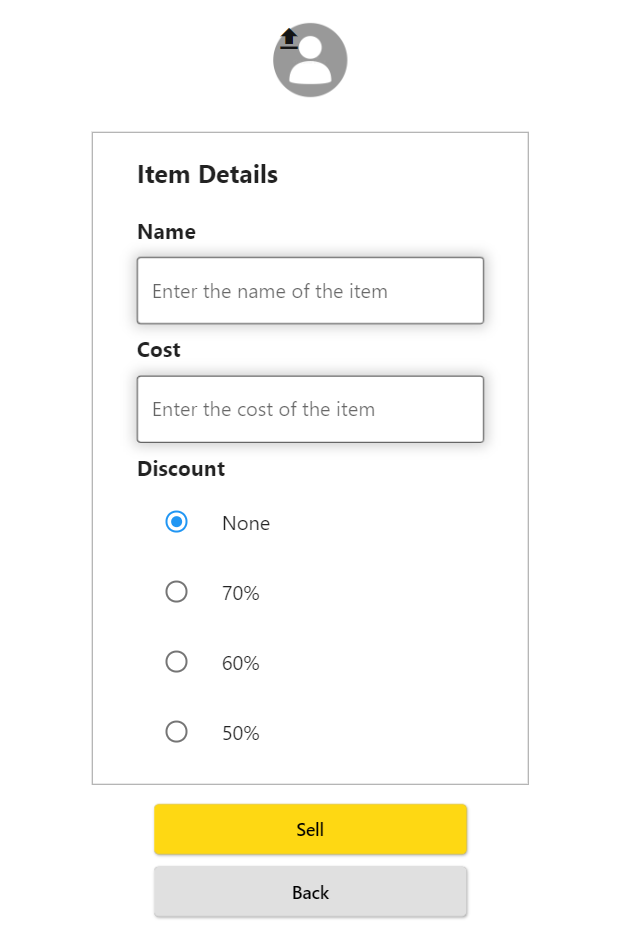Pick the 60% discount radio button
The height and width of the screenshot is (931, 623).
pyautogui.click(x=176, y=662)
